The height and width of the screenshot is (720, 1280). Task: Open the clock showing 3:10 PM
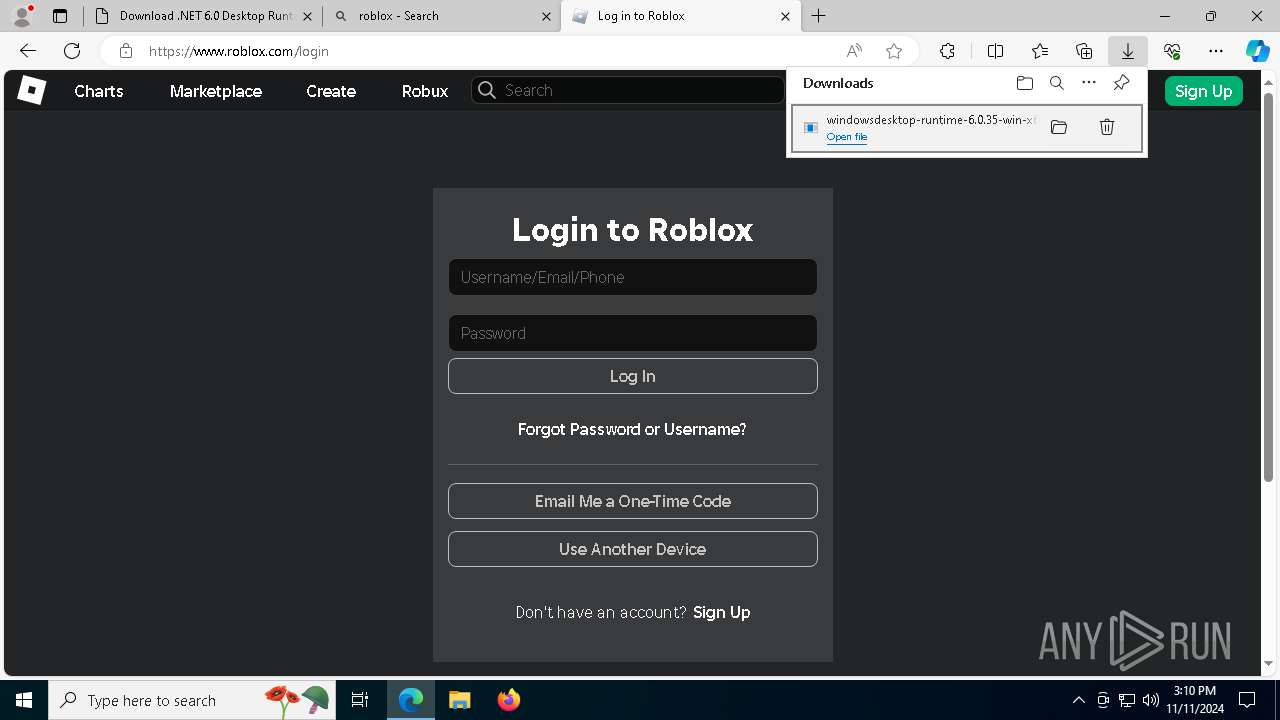click(1195, 700)
